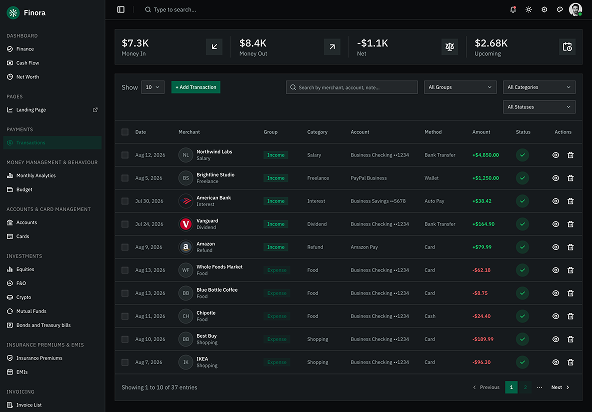Open Monthly Analytics from the sidebar

point(36,176)
